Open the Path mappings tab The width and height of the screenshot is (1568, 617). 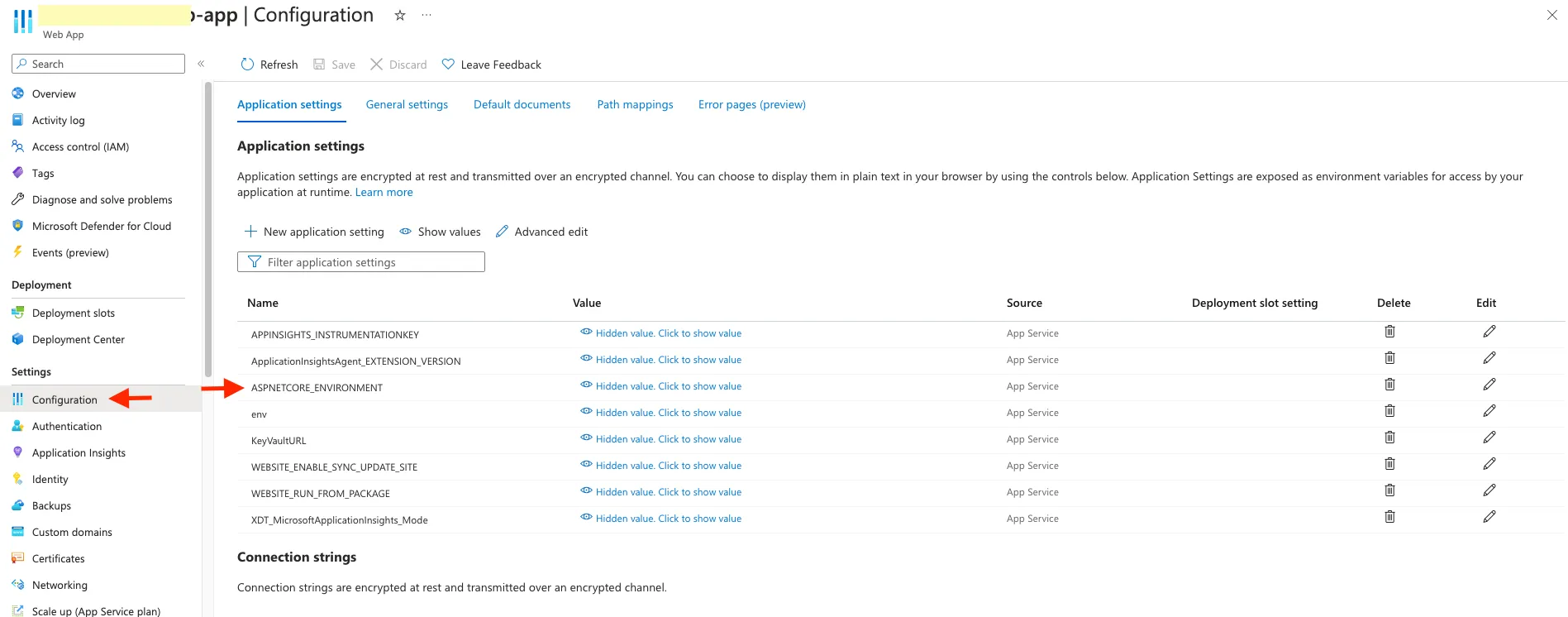pyautogui.click(x=635, y=104)
